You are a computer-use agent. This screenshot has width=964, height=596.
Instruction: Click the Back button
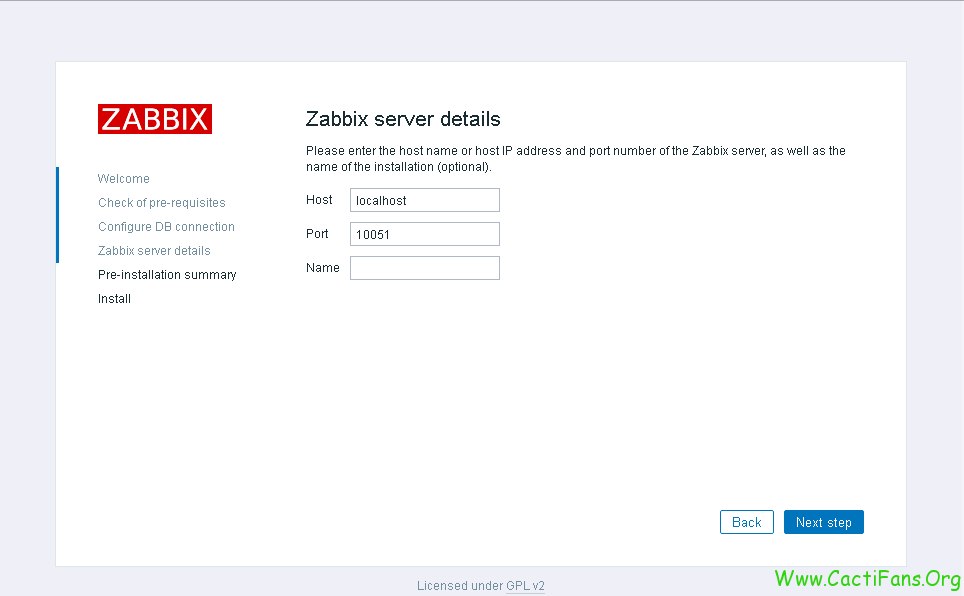[x=746, y=522]
